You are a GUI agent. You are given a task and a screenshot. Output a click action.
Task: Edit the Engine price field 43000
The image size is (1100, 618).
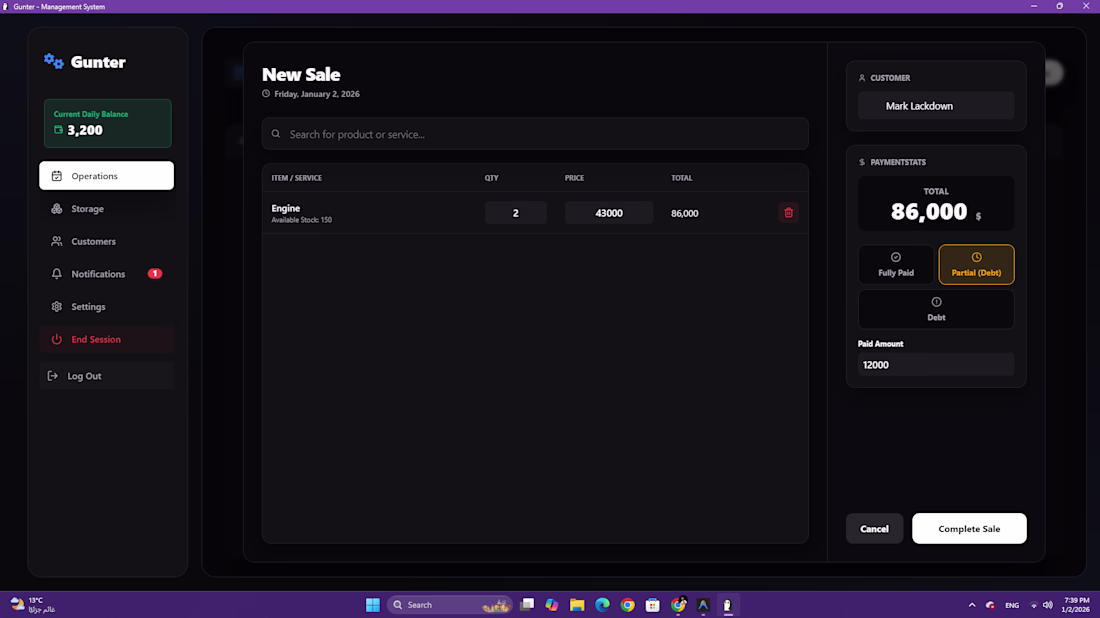(609, 213)
